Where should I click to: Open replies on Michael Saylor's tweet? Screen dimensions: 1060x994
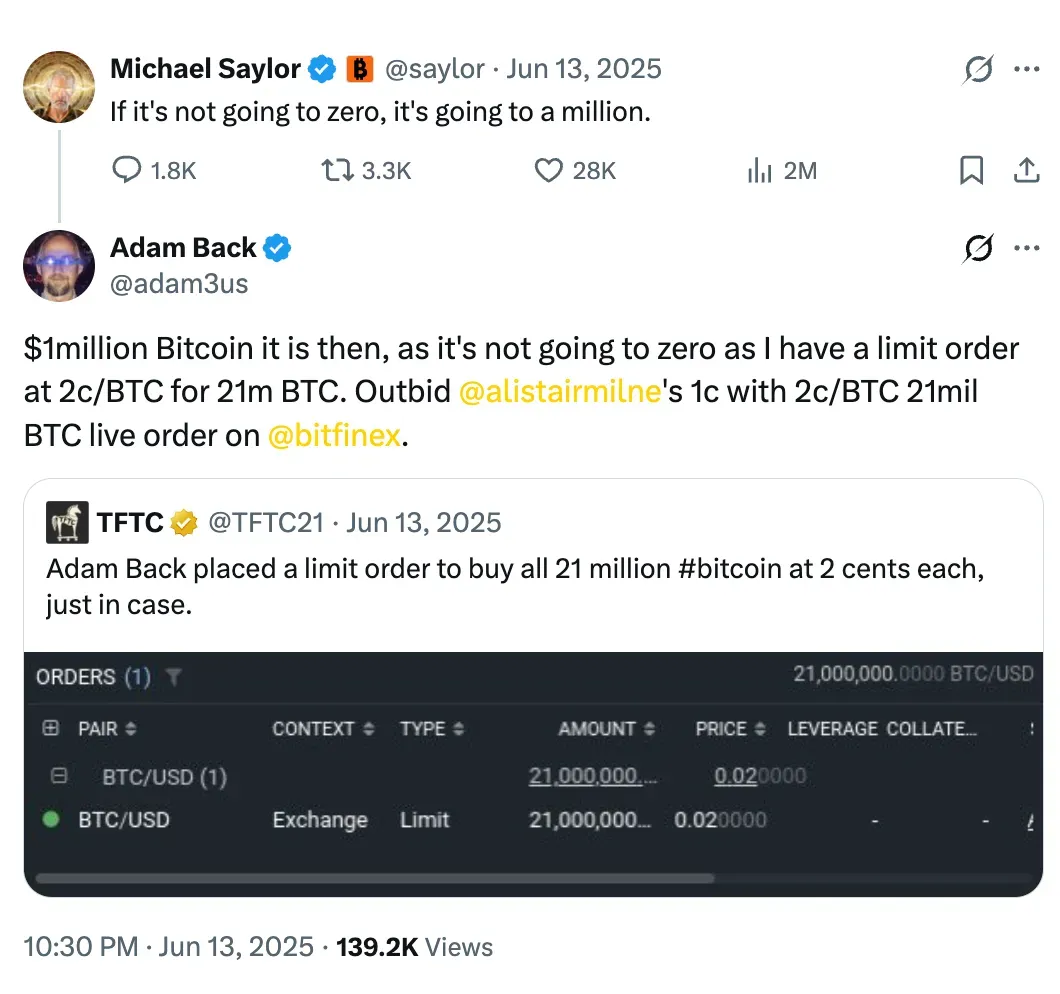tap(128, 170)
